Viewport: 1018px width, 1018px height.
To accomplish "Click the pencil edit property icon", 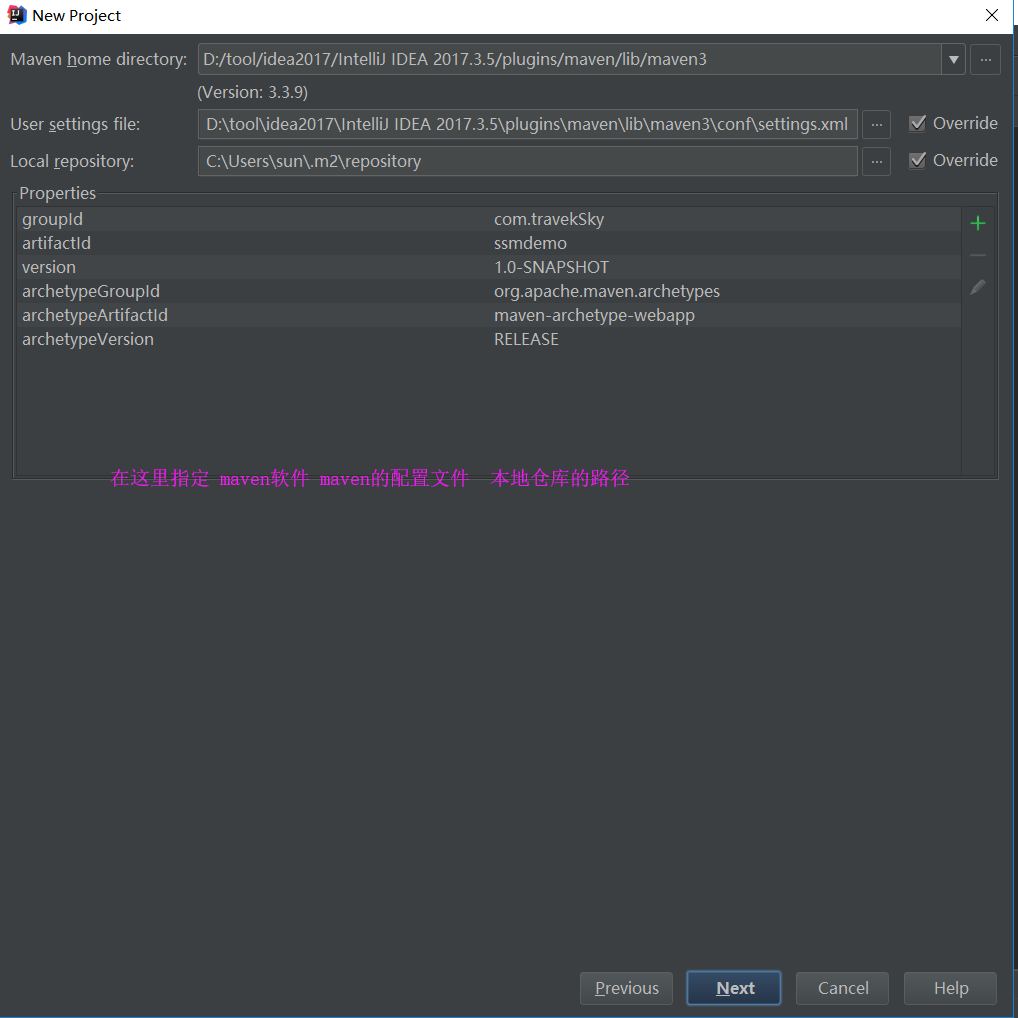I will click(977, 287).
